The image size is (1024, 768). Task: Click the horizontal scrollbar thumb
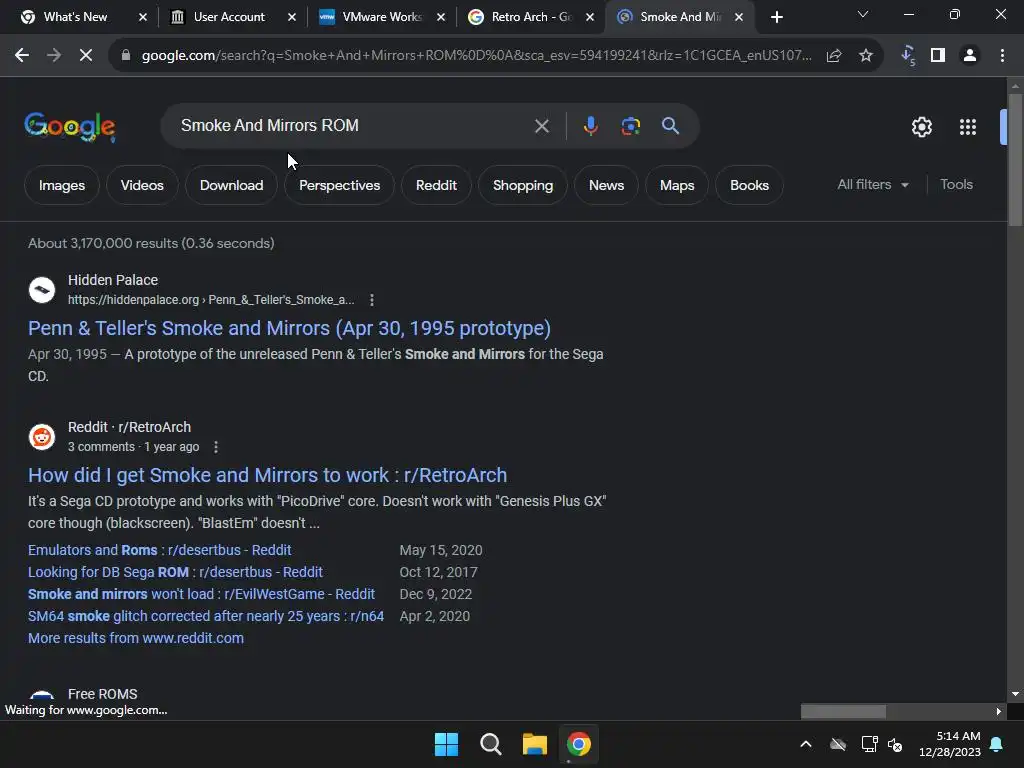click(843, 711)
